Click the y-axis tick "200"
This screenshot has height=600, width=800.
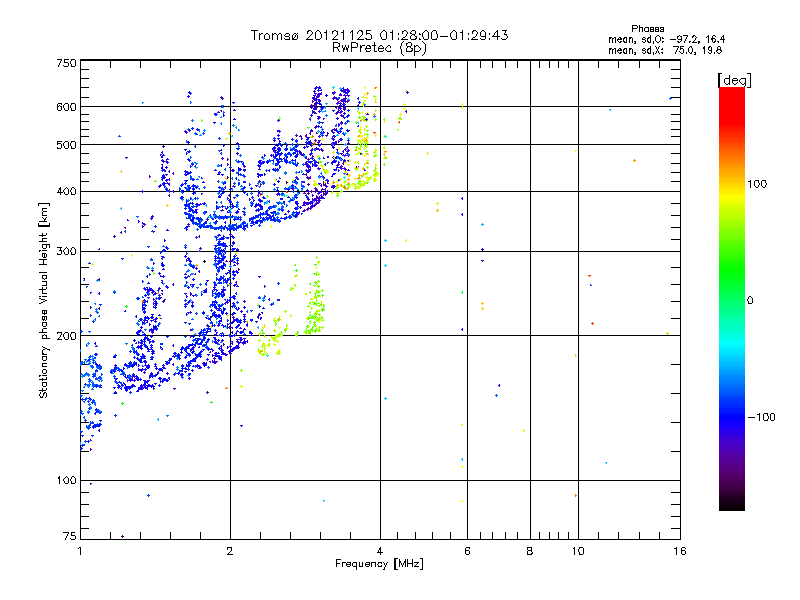coord(66,336)
